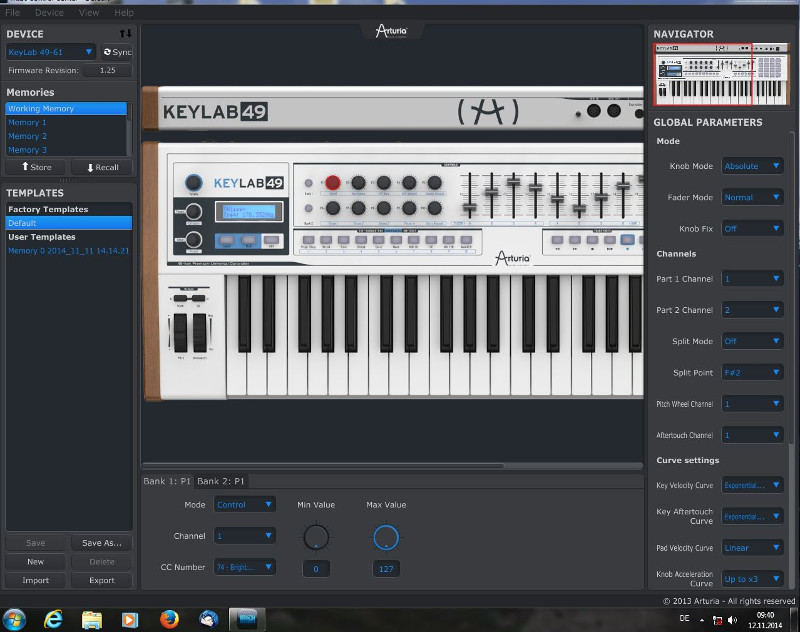Select the P5 knob ending the top row

pyautogui.click(x=435, y=182)
